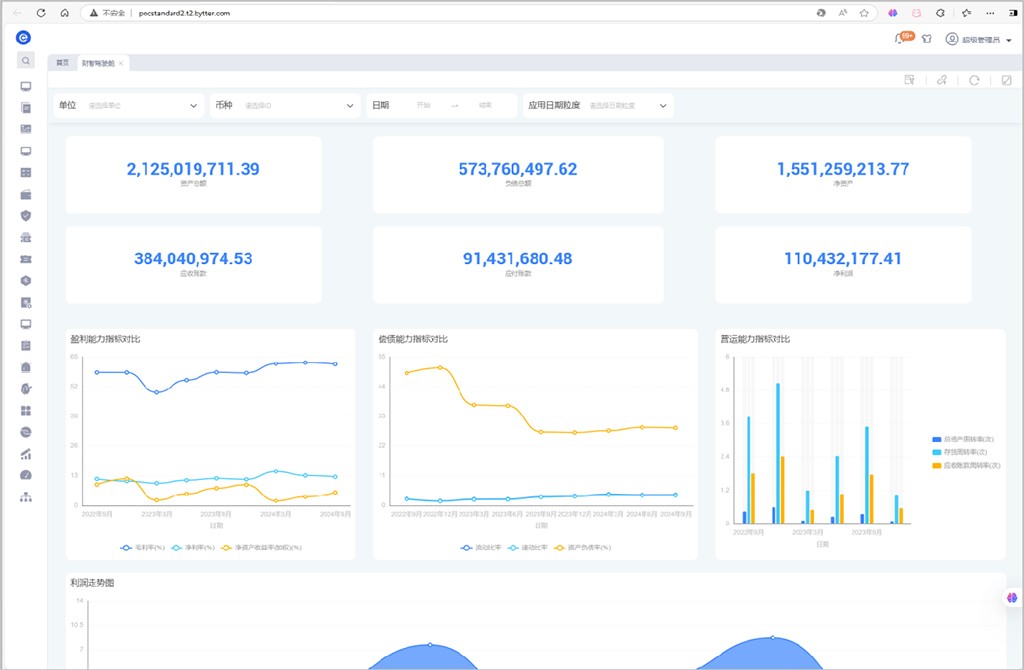Close the 财智驾驶舱 tab
This screenshot has width=1024, height=670.
pos(121,63)
